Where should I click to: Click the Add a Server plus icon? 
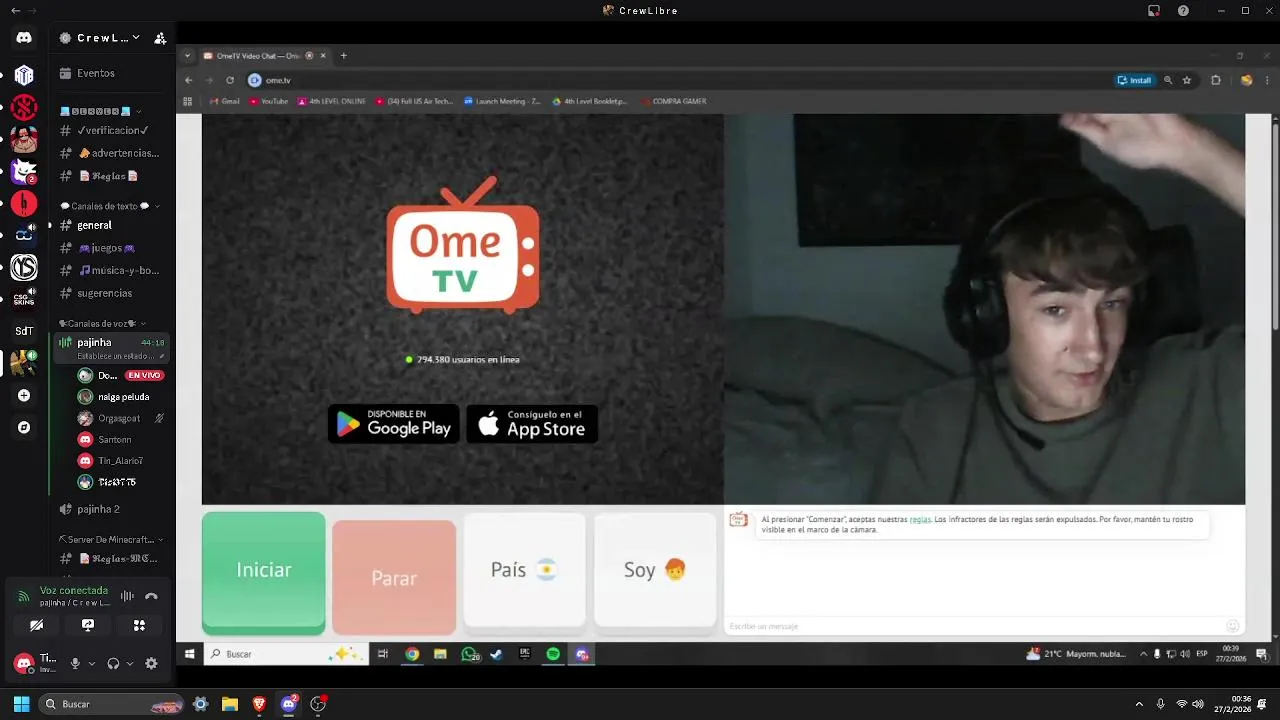point(24,395)
